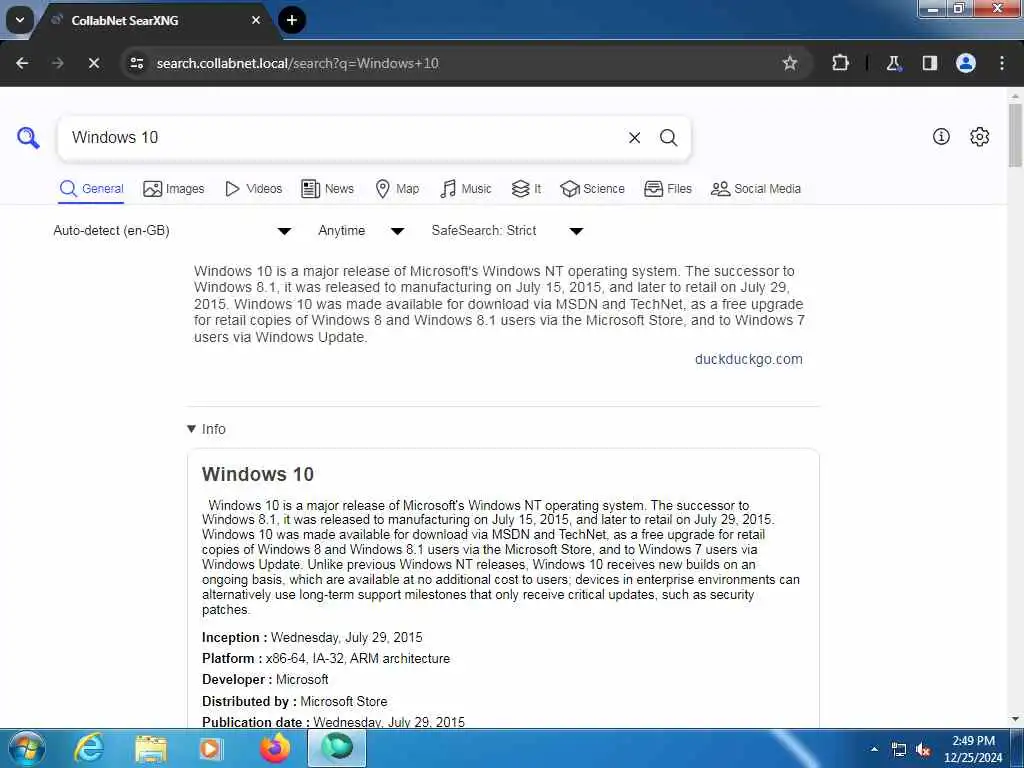
Task: Go back to previous page
Action: (22, 63)
